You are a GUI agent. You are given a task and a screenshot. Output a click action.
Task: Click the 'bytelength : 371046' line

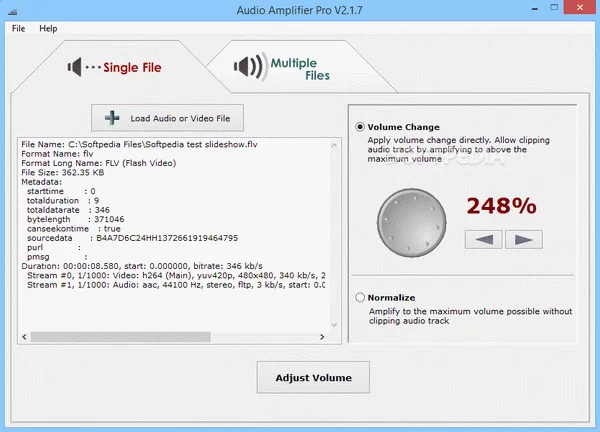[x=75, y=219]
